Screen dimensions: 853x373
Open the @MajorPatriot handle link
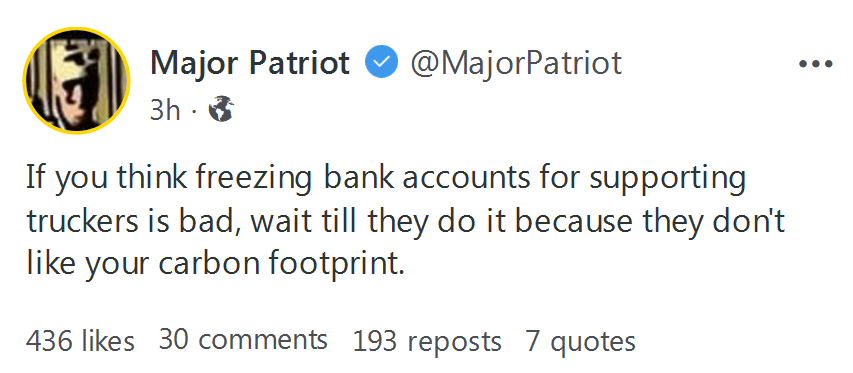[516, 63]
